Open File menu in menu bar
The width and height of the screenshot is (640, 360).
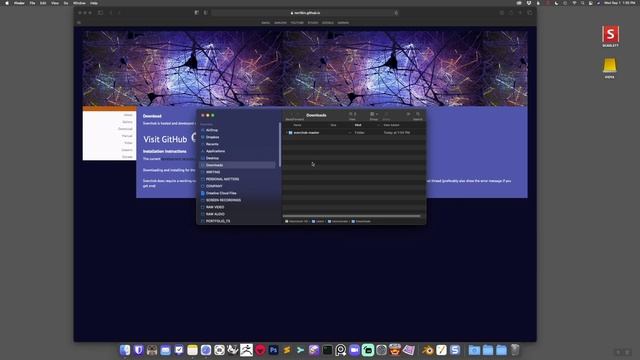[x=32, y=3]
